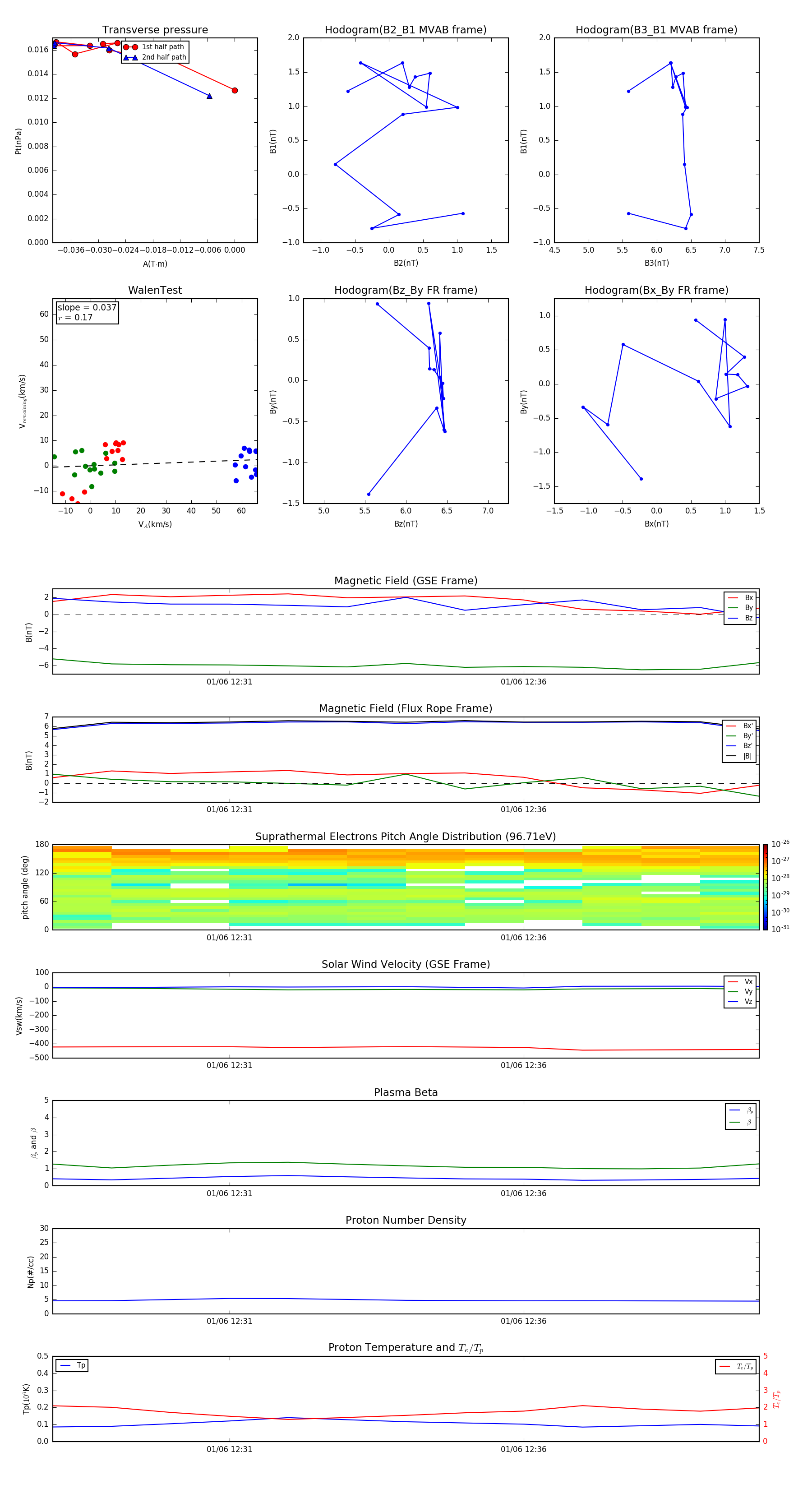Click the blue triangle ending the 2nd half path
The image size is (812, 1489).
tap(209, 96)
